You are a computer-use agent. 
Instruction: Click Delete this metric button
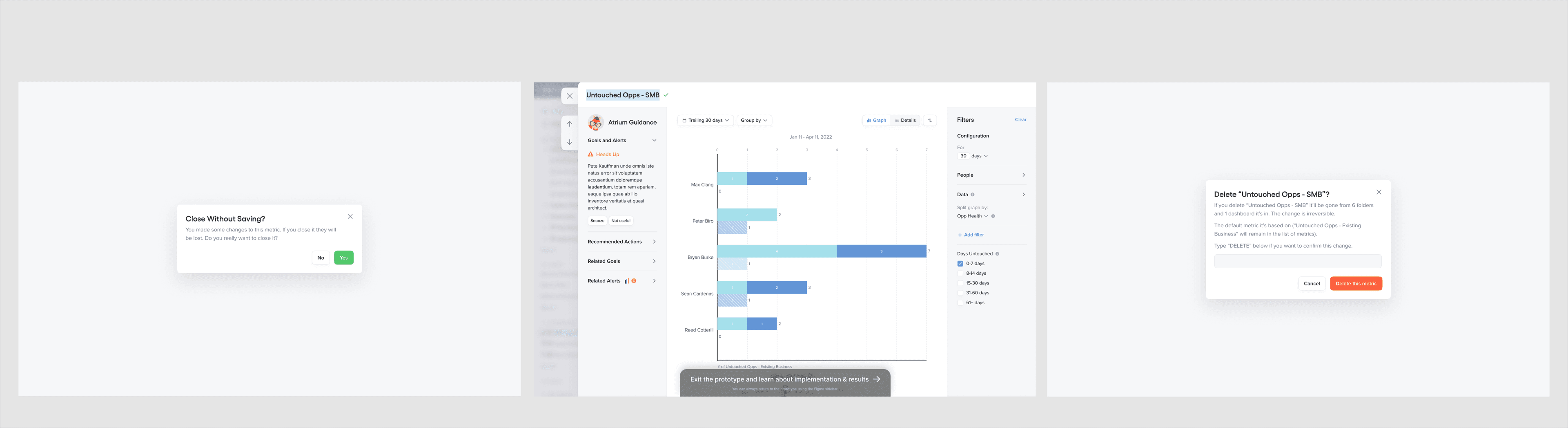click(1356, 284)
